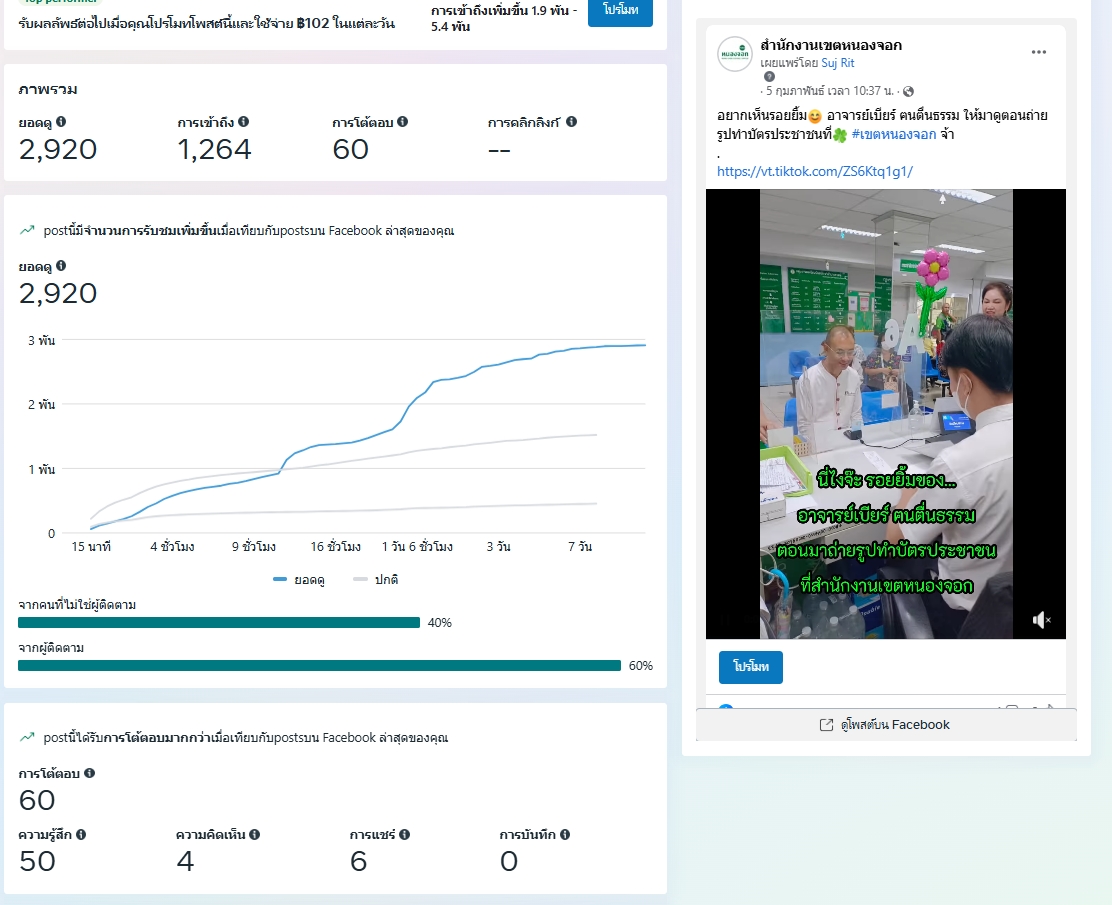Click the question mark icon under the publisher name

769,77
